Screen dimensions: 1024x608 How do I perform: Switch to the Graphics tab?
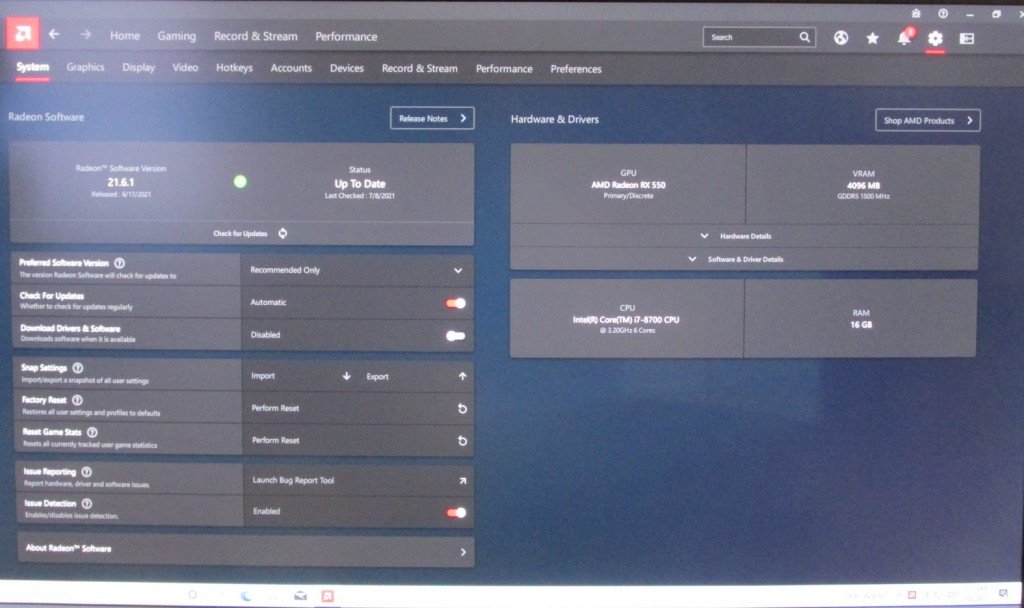click(86, 67)
